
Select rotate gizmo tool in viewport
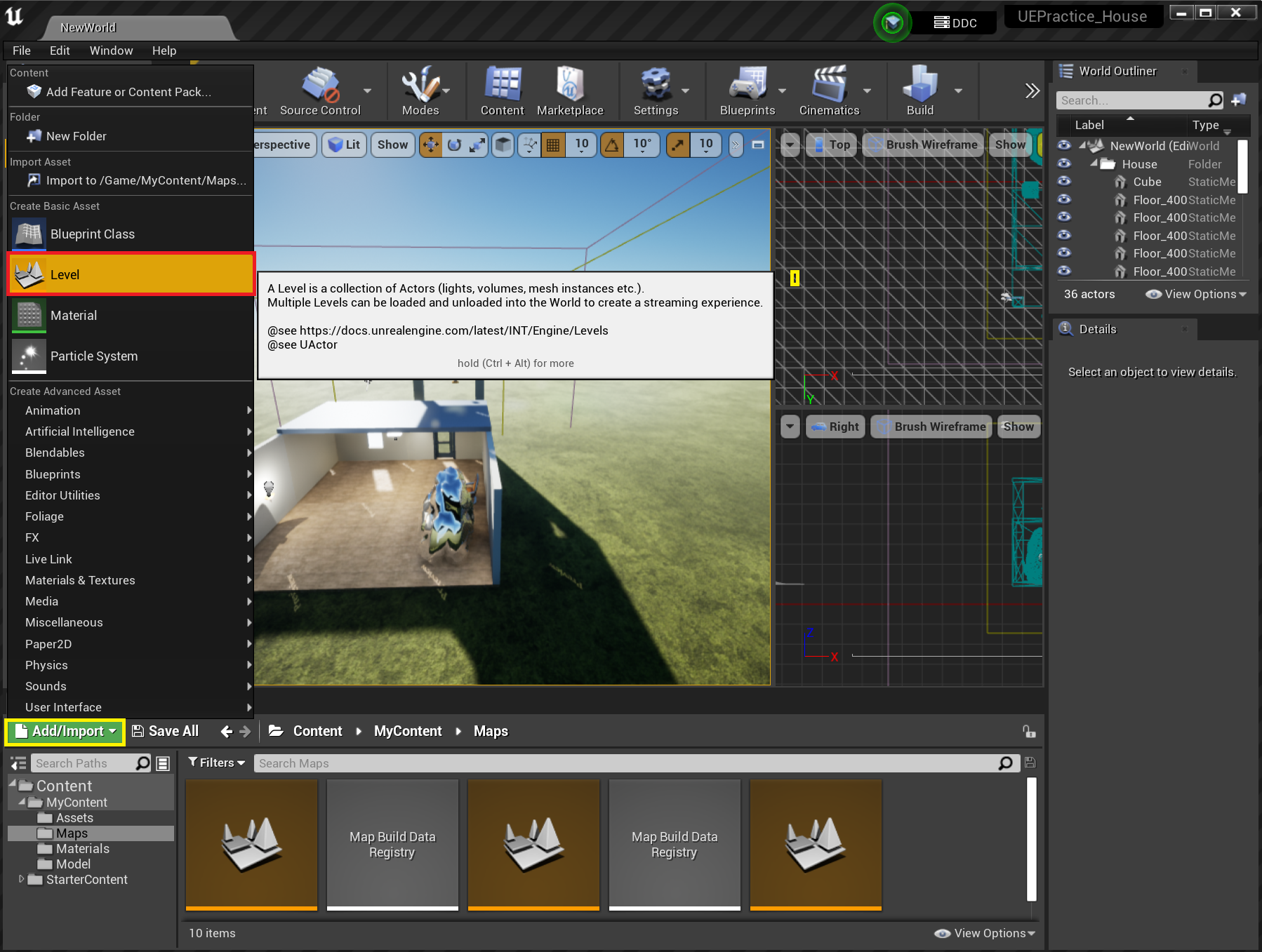coord(454,145)
